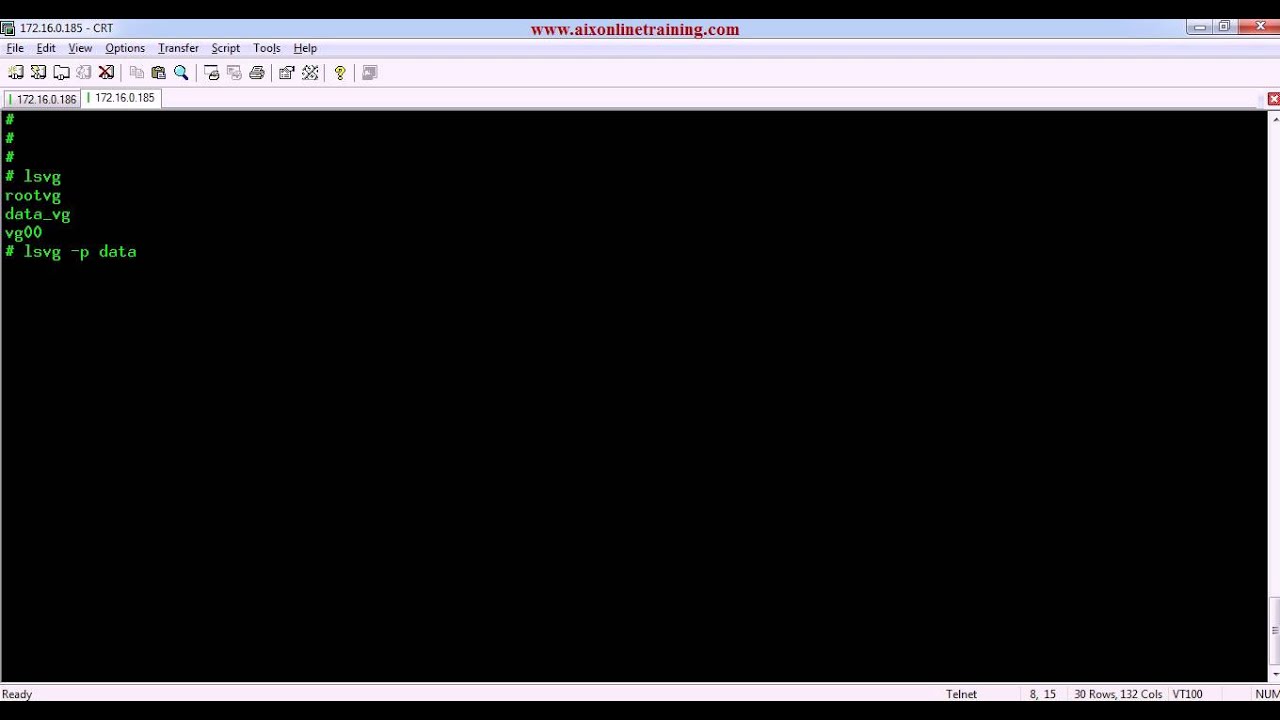Click 'VT100' in the status bar
Image resolution: width=1280 pixels, height=720 pixels.
[x=1187, y=694]
